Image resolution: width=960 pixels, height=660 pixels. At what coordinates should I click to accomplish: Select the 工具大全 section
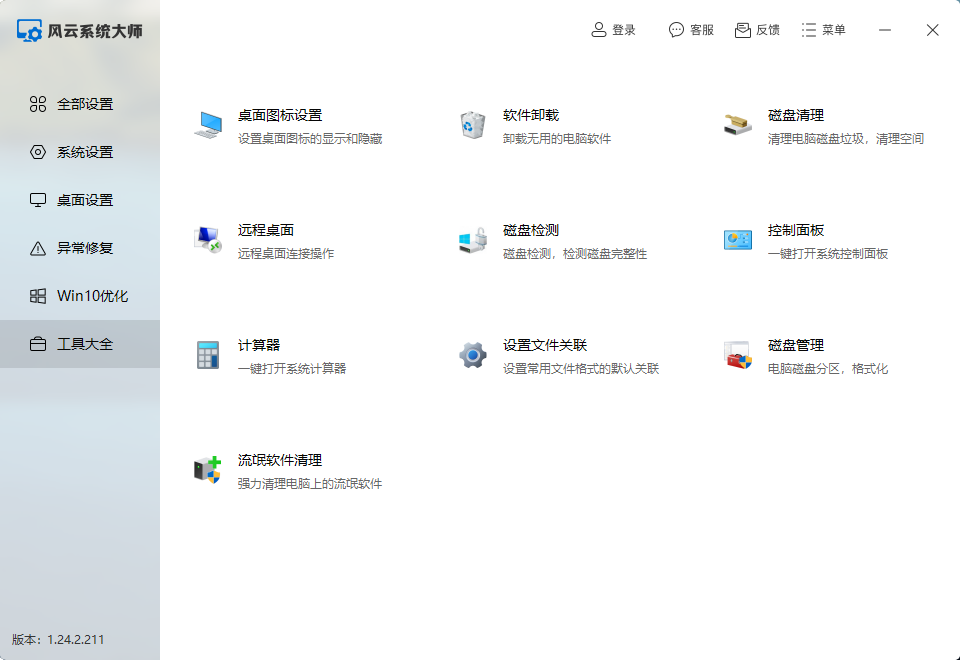[x=80, y=344]
